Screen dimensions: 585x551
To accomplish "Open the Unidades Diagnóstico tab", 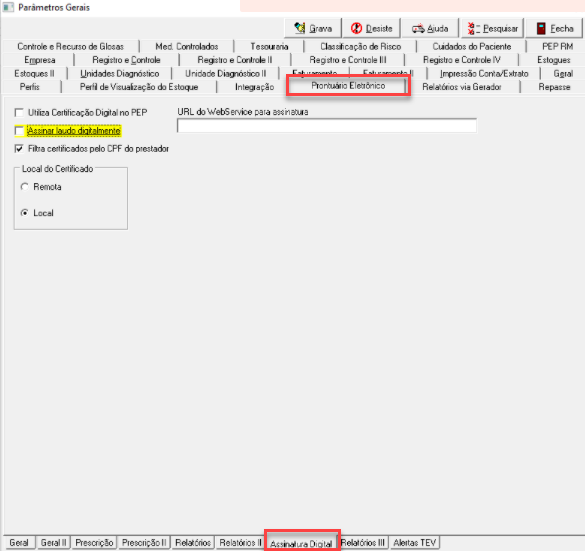I will click(120, 74).
